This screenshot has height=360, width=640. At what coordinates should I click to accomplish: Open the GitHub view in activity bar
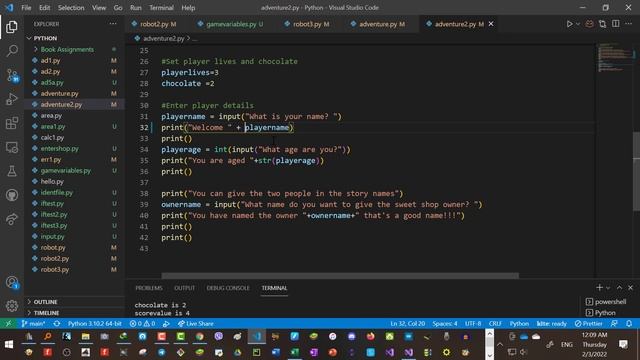(x=12, y=195)
